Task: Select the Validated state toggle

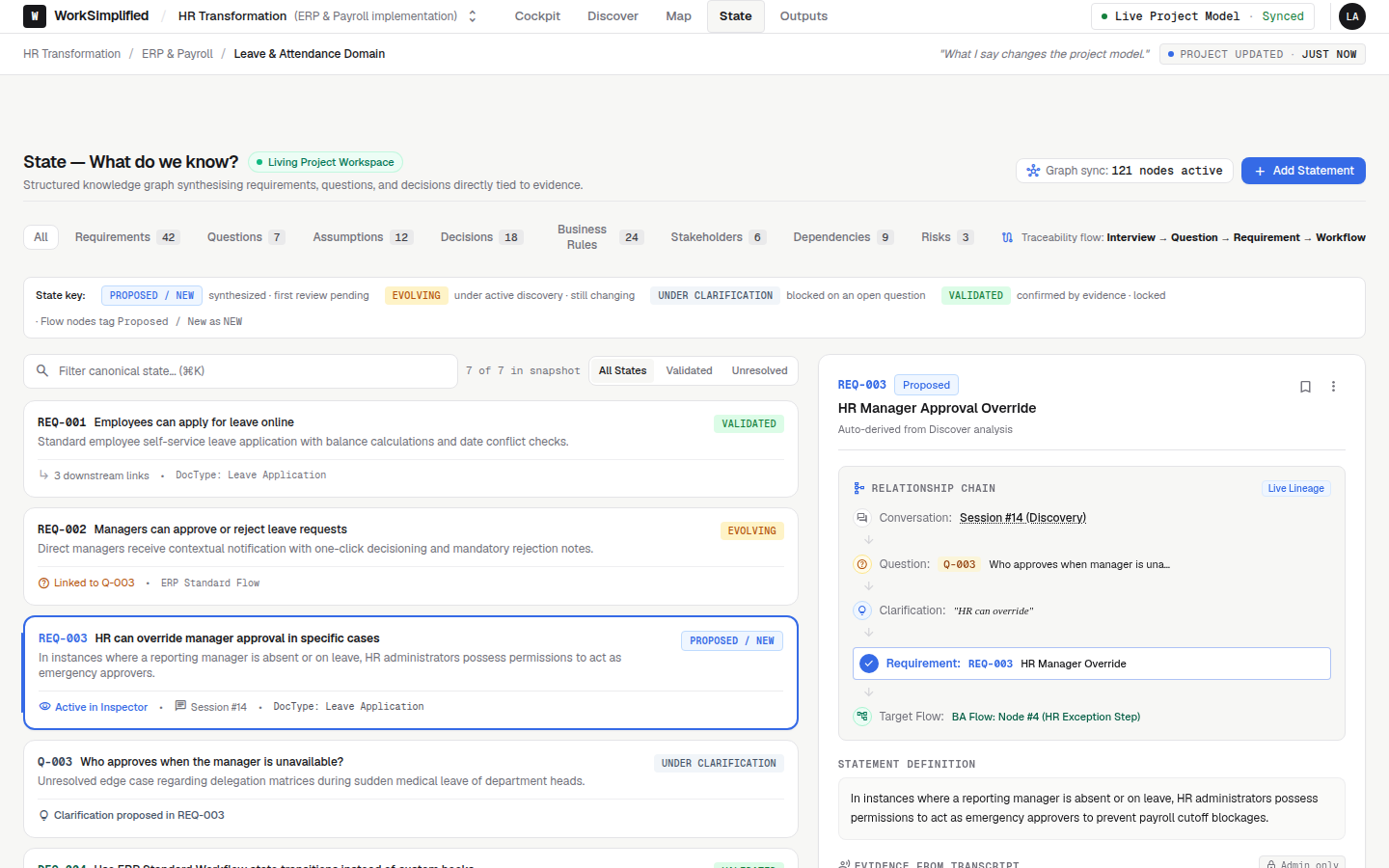Action: pos(689,370)
